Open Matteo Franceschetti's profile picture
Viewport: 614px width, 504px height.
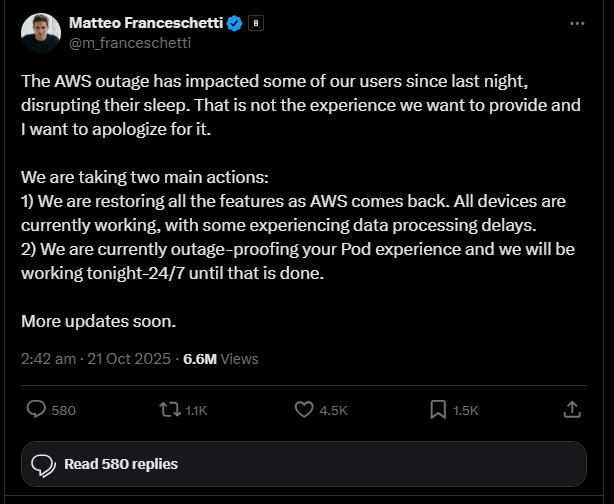click(40, 33)
